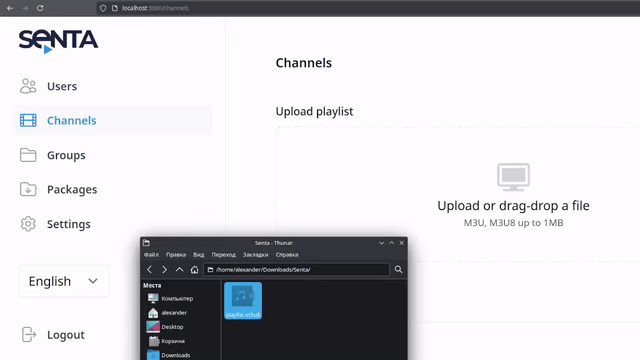Click Thunar's forward navigation arrow
640x360 pixels.
pos(164,269)
